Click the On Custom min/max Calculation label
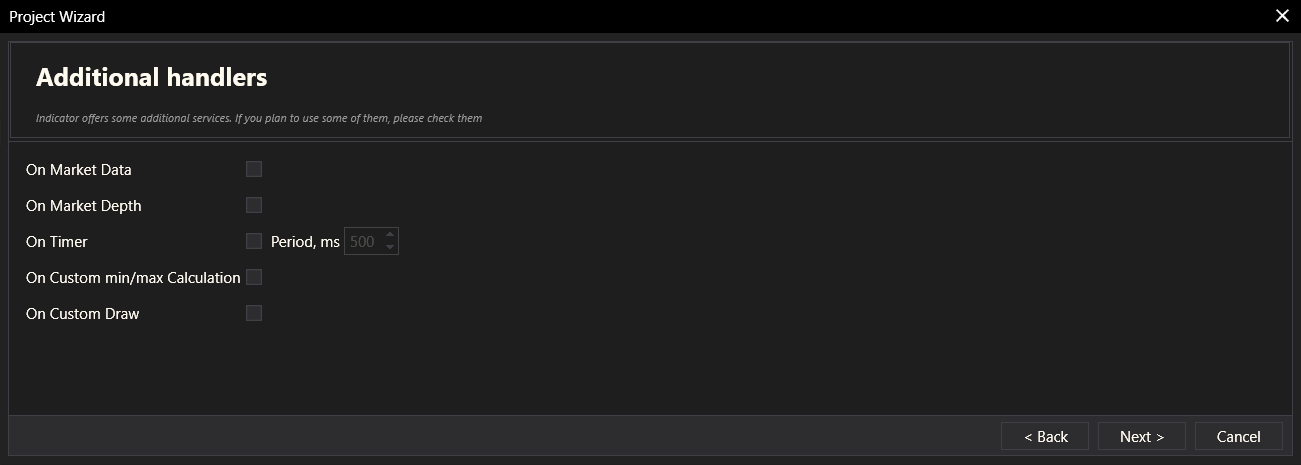The height and width of the screenshot is (465, 1301). point(133,278)
